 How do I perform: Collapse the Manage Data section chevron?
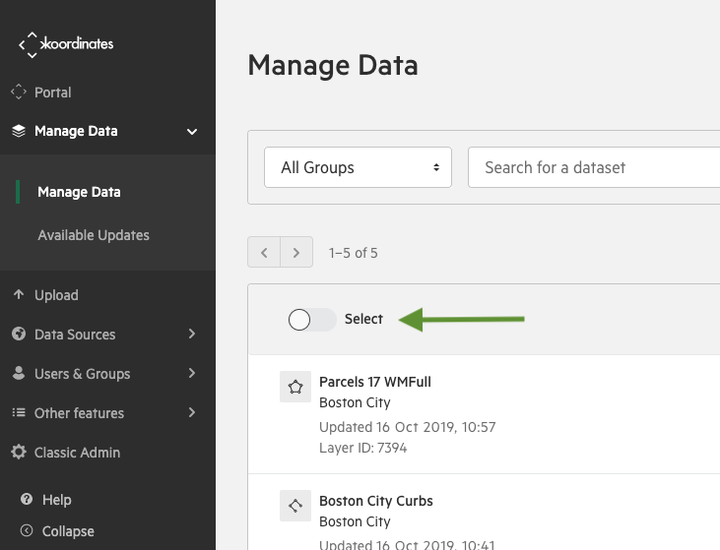(x=192, y=132)
